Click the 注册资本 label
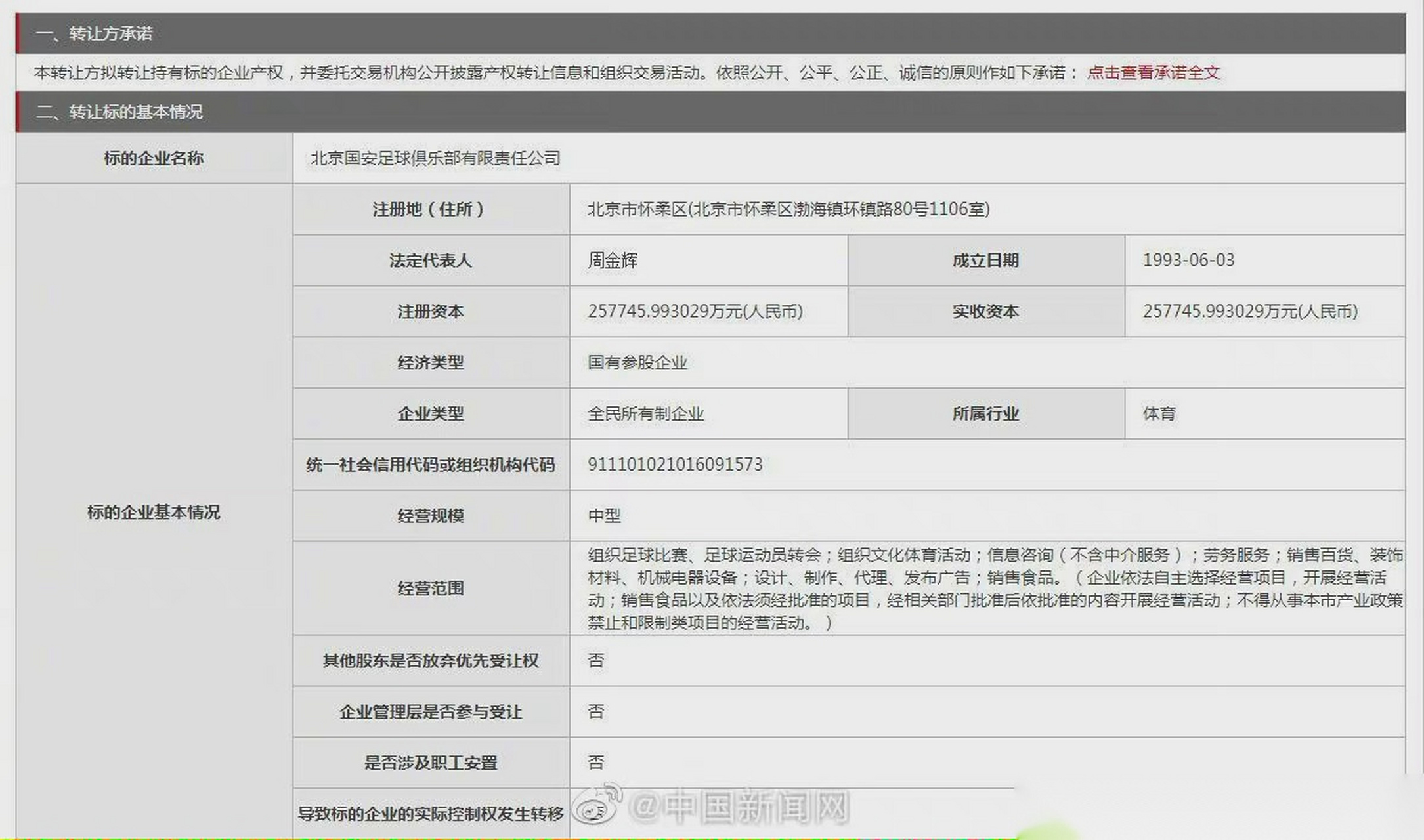Screen dimensions: 1424x840 coord(430,312)
